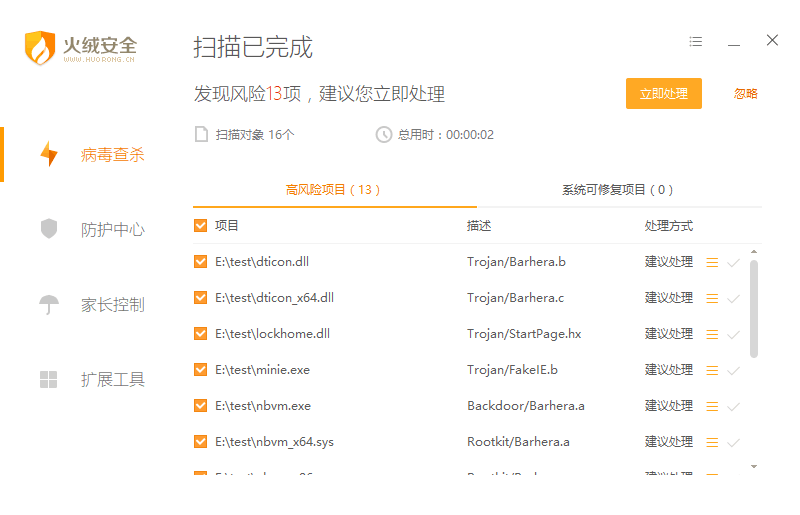Click the document icon beside 扫描对象

202,134
